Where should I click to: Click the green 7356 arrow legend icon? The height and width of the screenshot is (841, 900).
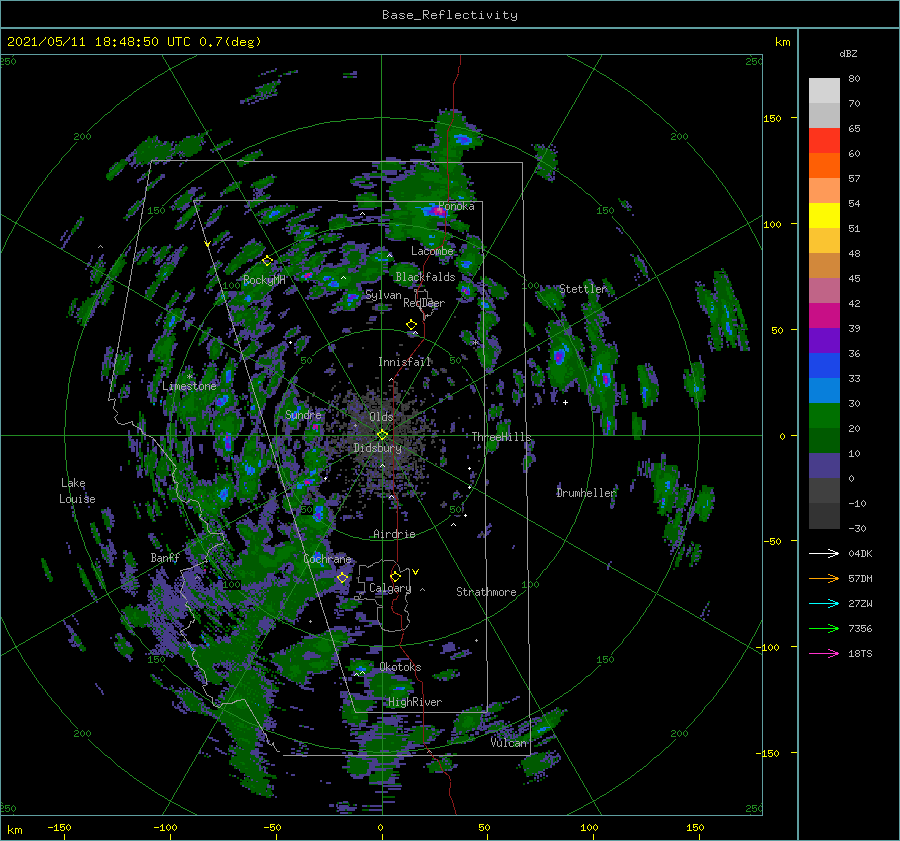[824, 629]
